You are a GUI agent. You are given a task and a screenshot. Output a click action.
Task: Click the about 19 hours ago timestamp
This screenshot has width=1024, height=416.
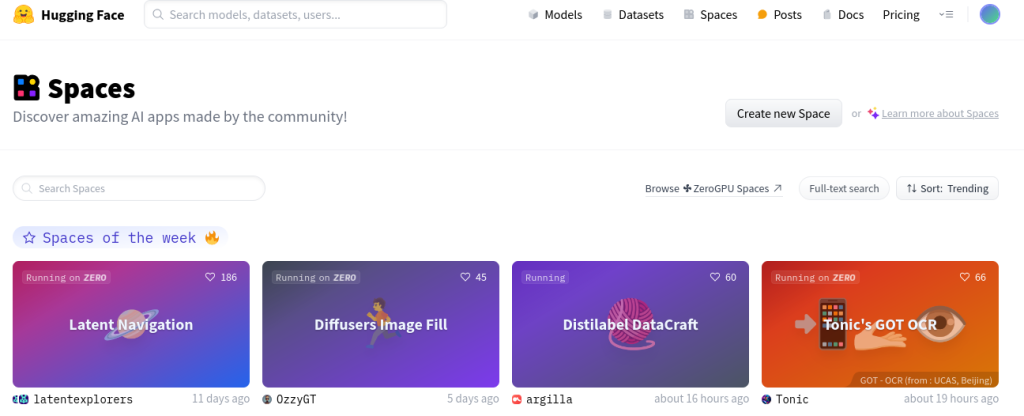point(951,398)
